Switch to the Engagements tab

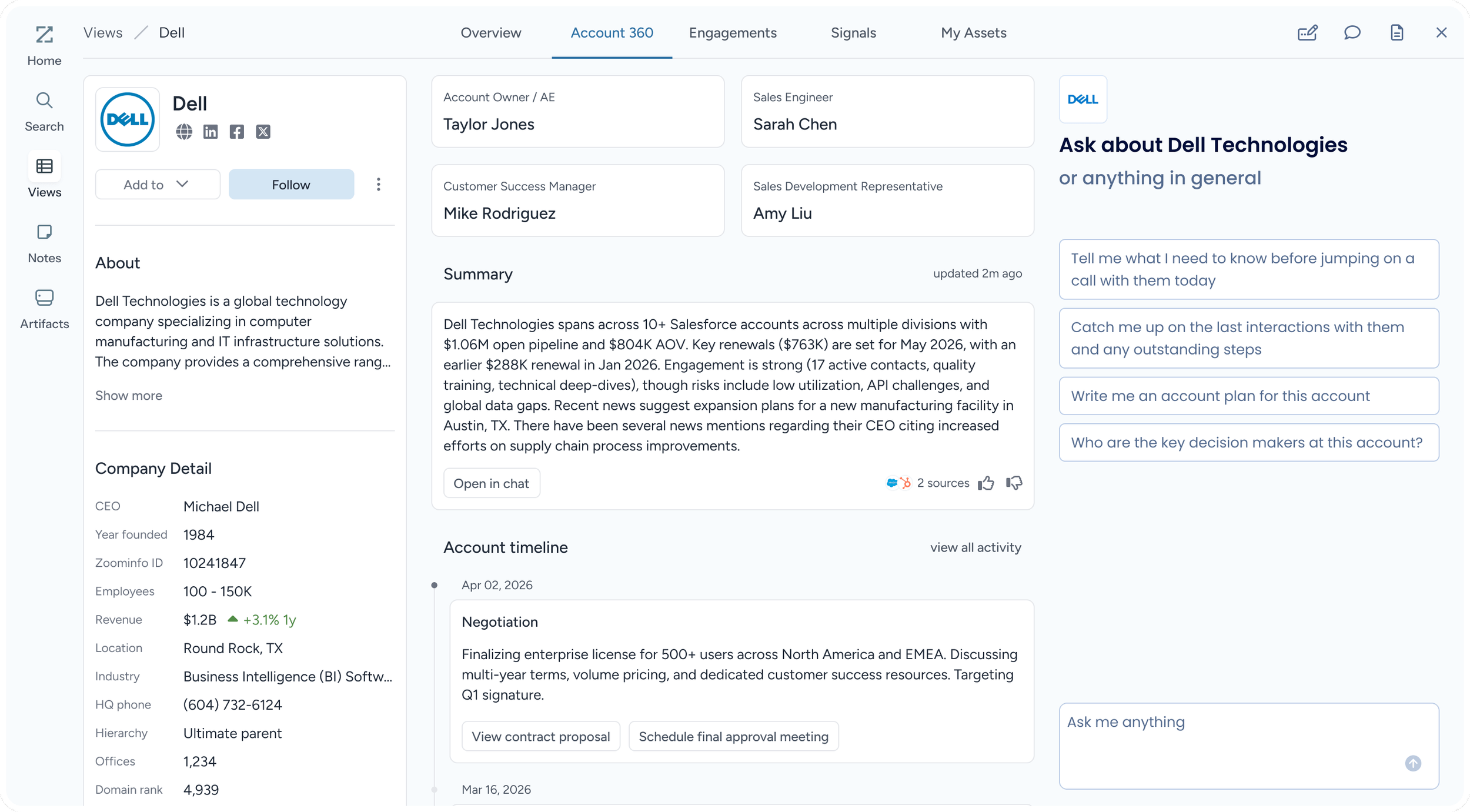click(x=733, y=33)
